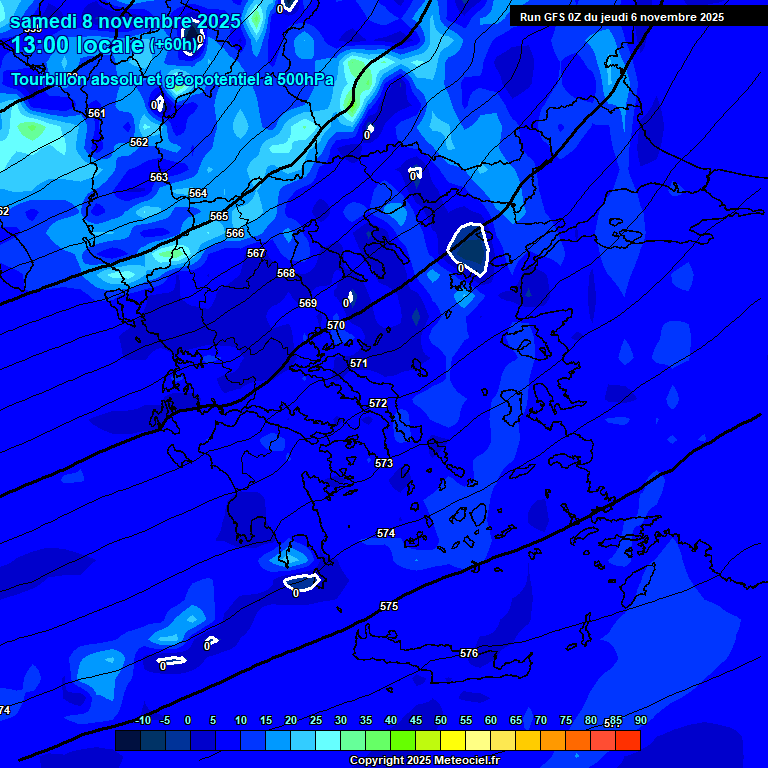Click the 576 contour label near Crete

pos(469,653)
